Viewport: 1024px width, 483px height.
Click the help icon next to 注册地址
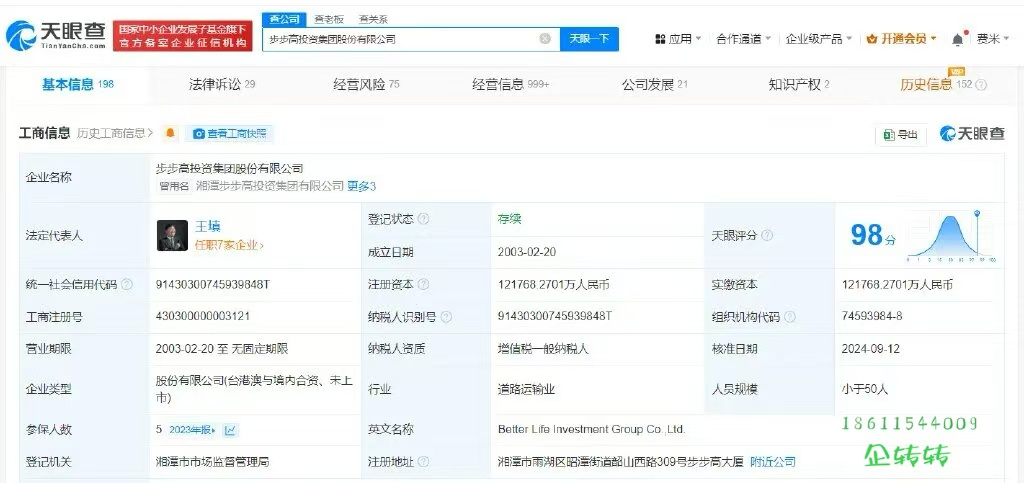423,461
